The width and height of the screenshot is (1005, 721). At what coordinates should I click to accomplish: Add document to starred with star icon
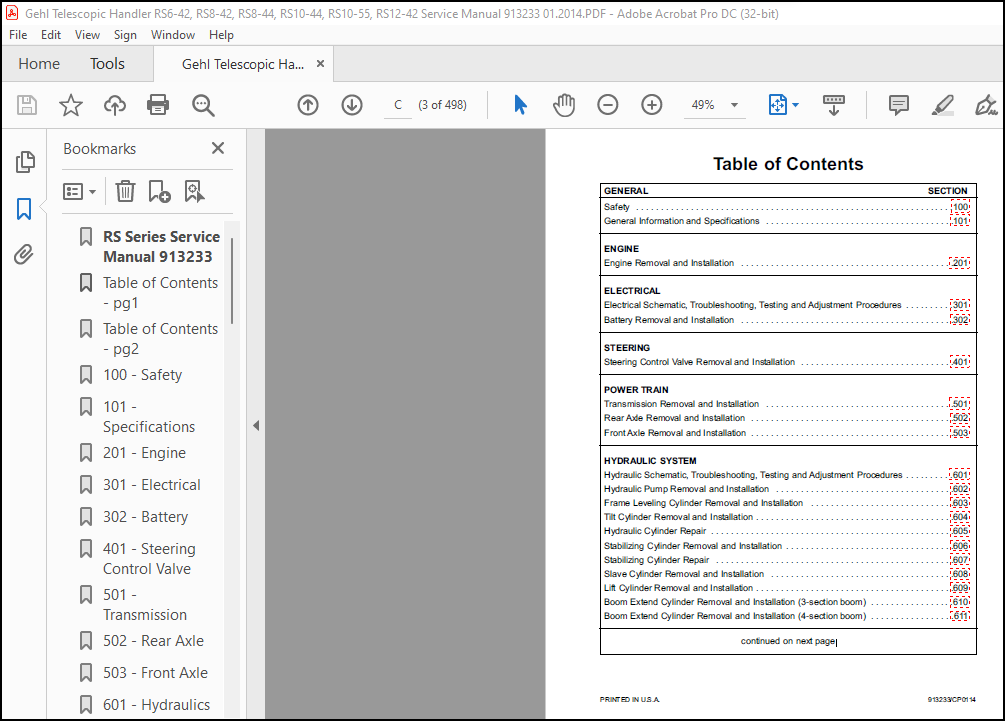click(x=71, y=105)
